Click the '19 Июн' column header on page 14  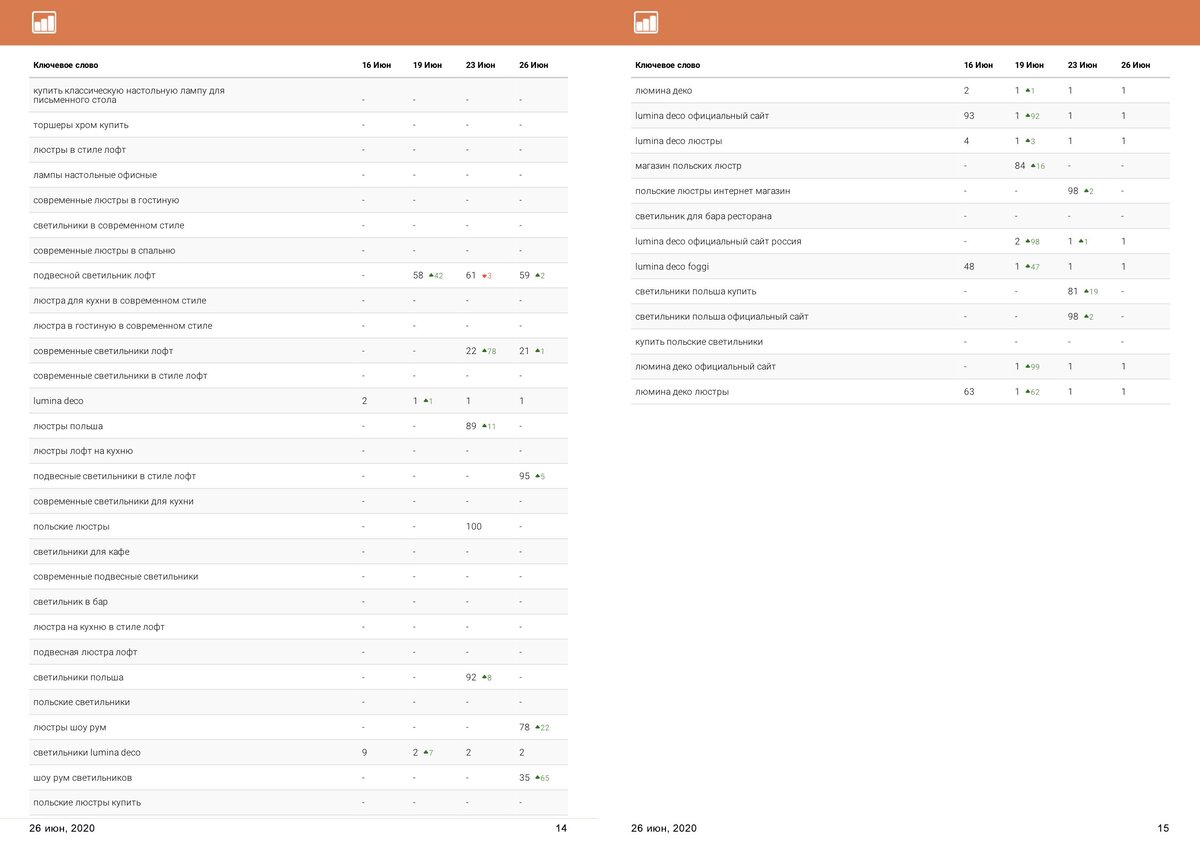[x=427, y=65]
